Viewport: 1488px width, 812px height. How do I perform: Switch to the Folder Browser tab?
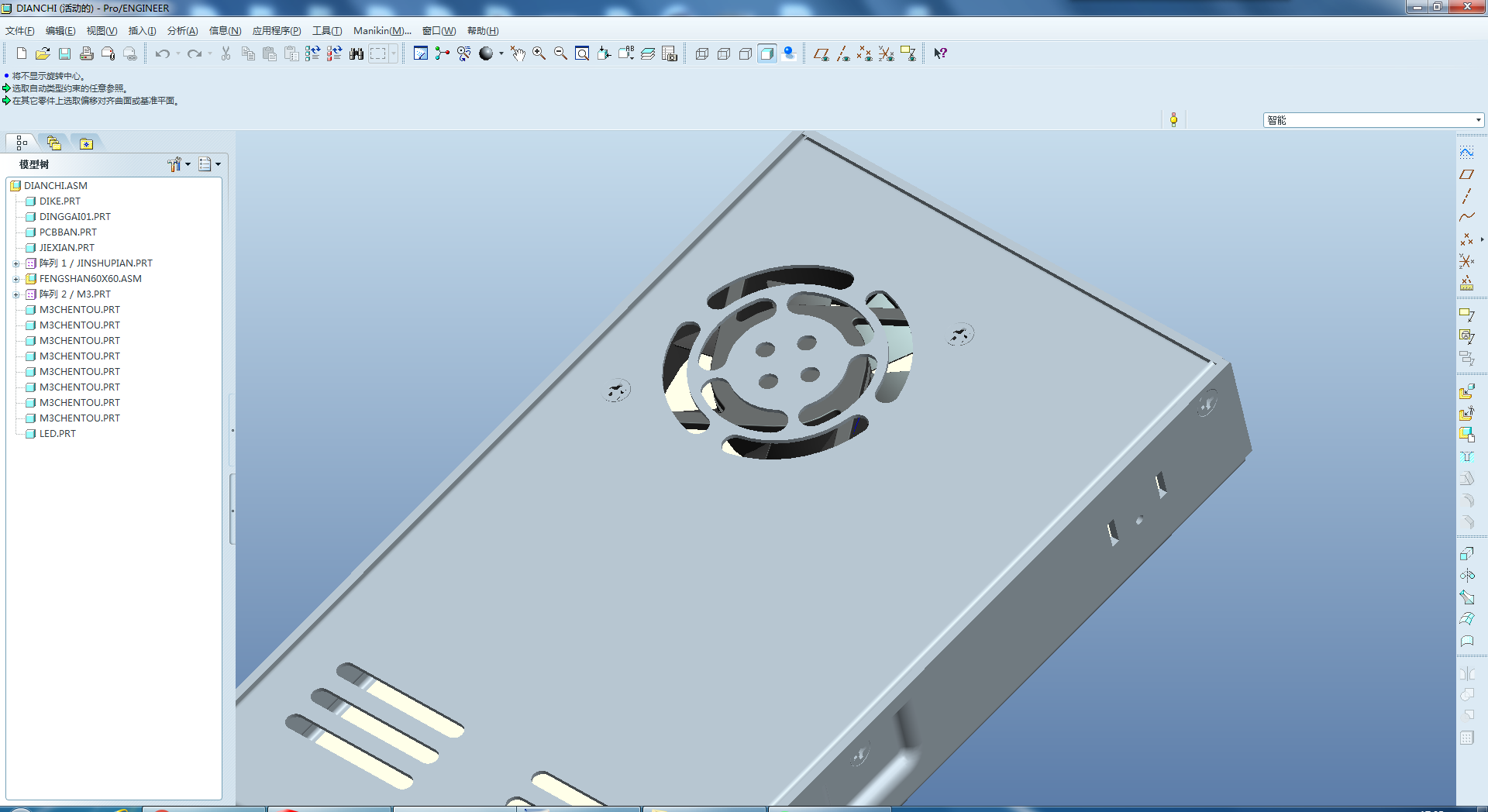tap(54, 143)
